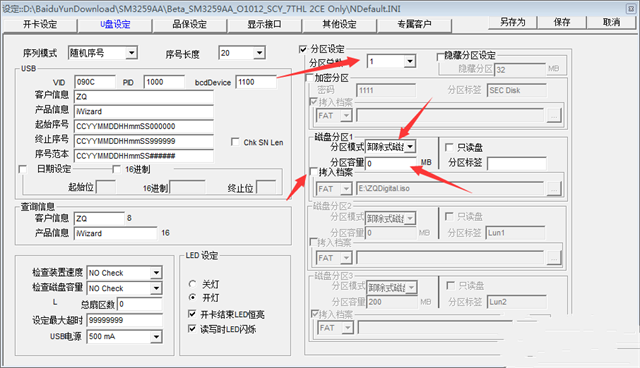Click the 保存 button
This screenshot has height=368, width=640.
pos(562,22)
